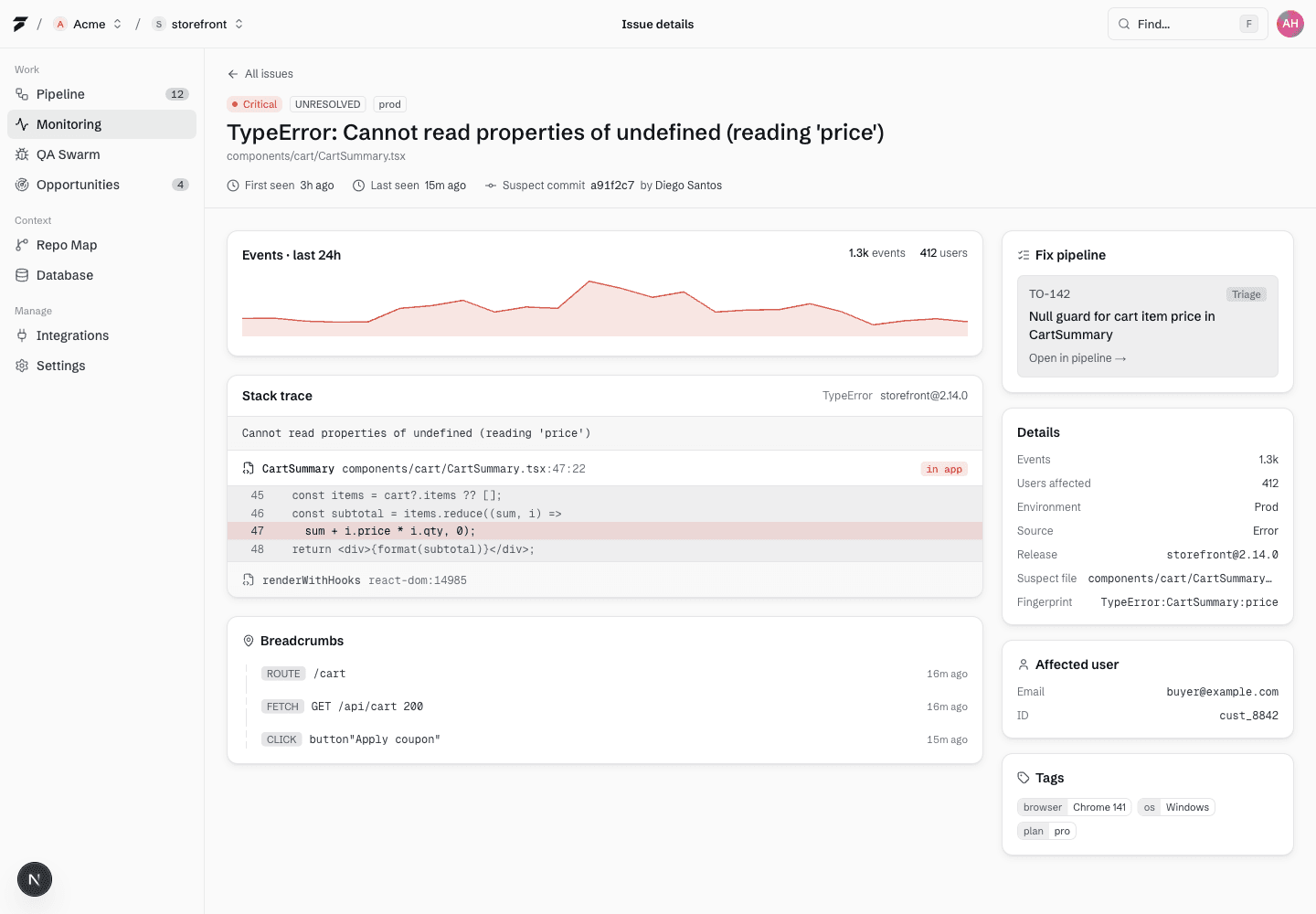Click the Fingerprint value

[1189, 602]
